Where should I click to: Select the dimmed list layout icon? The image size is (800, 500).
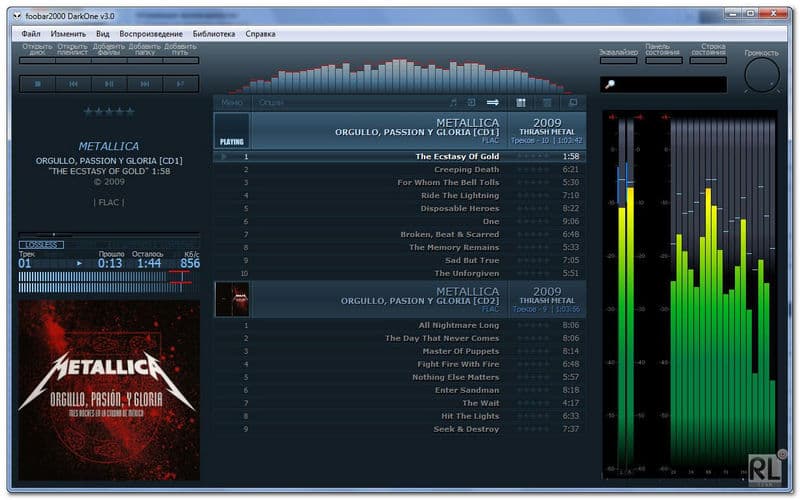[547, 103]
